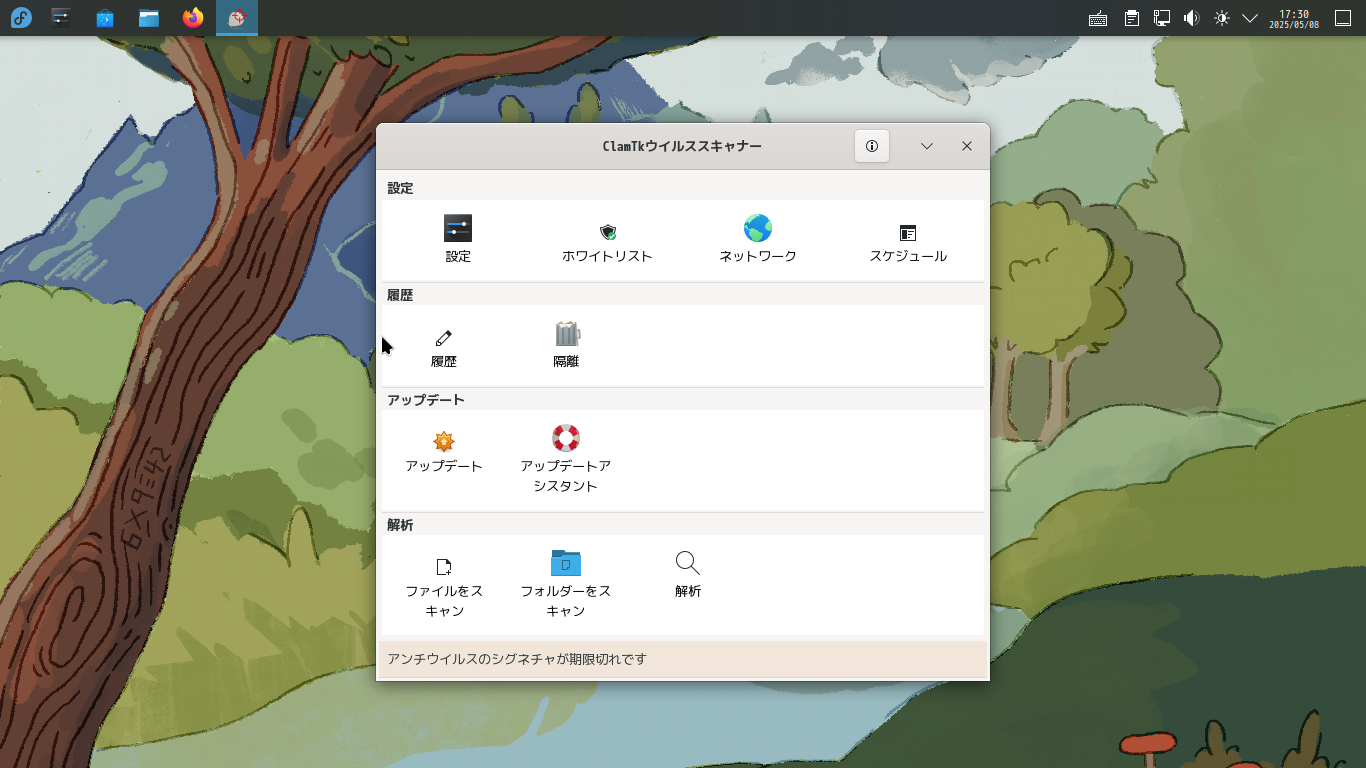Open the brightness tray icon
The height and width of the screenshot is (768, 1366).
tap(1221, 18)
